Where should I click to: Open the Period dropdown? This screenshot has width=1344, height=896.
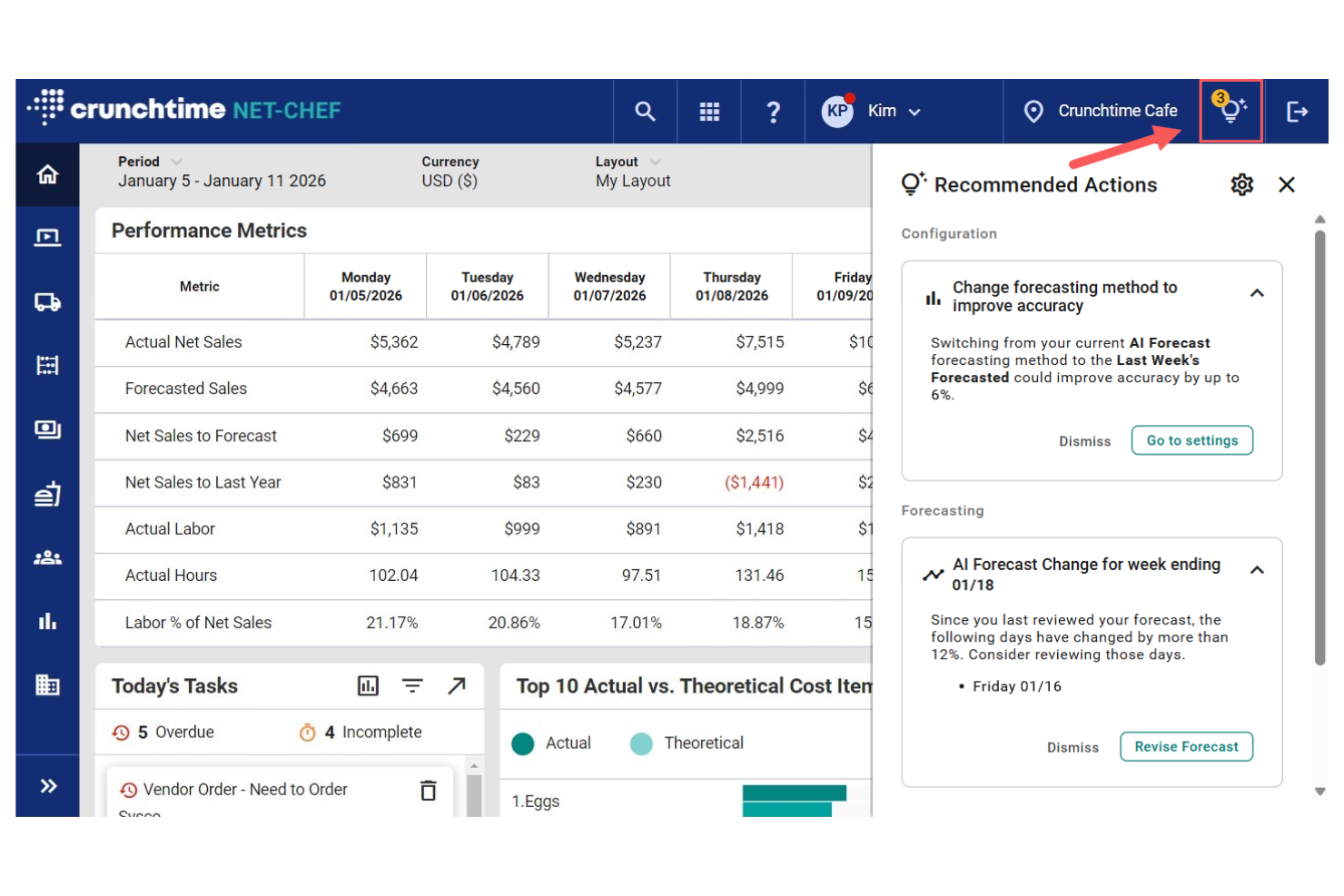click(x=176, y=161)
